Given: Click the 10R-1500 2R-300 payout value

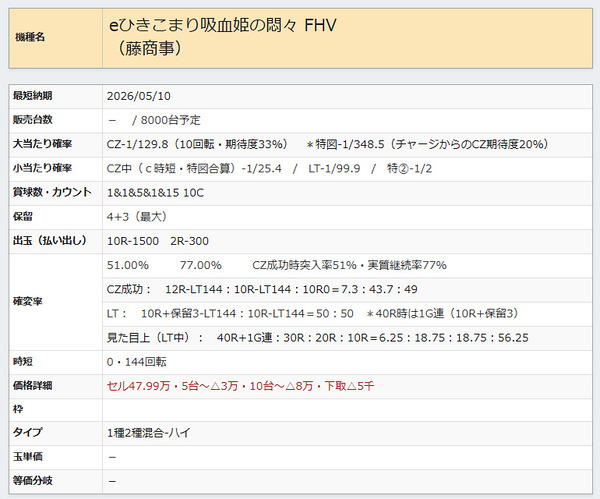Looking at the screenshot, I should pos(158,241).
